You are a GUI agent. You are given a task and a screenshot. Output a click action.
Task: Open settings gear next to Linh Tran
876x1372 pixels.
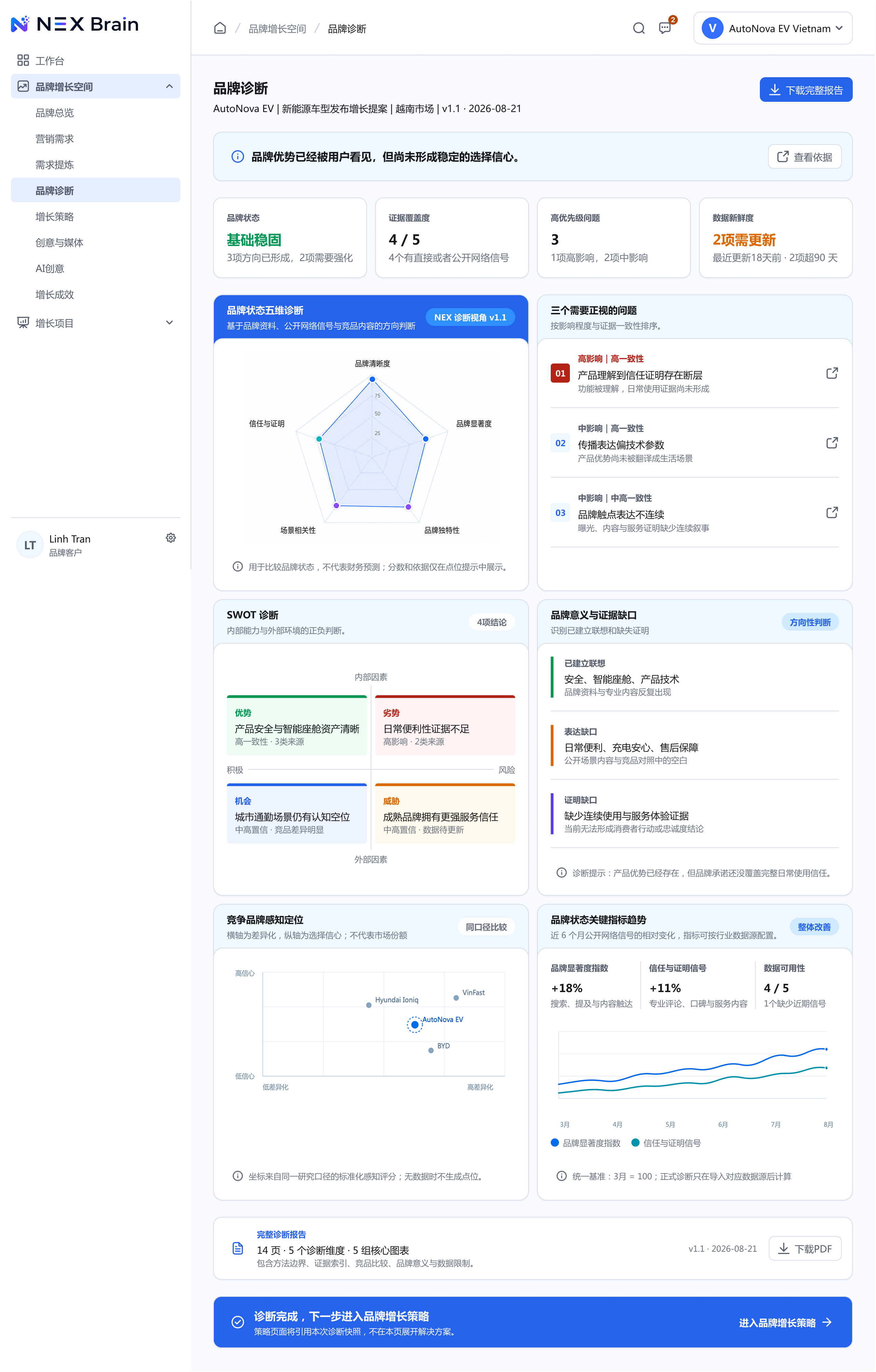tap(170, 538)
